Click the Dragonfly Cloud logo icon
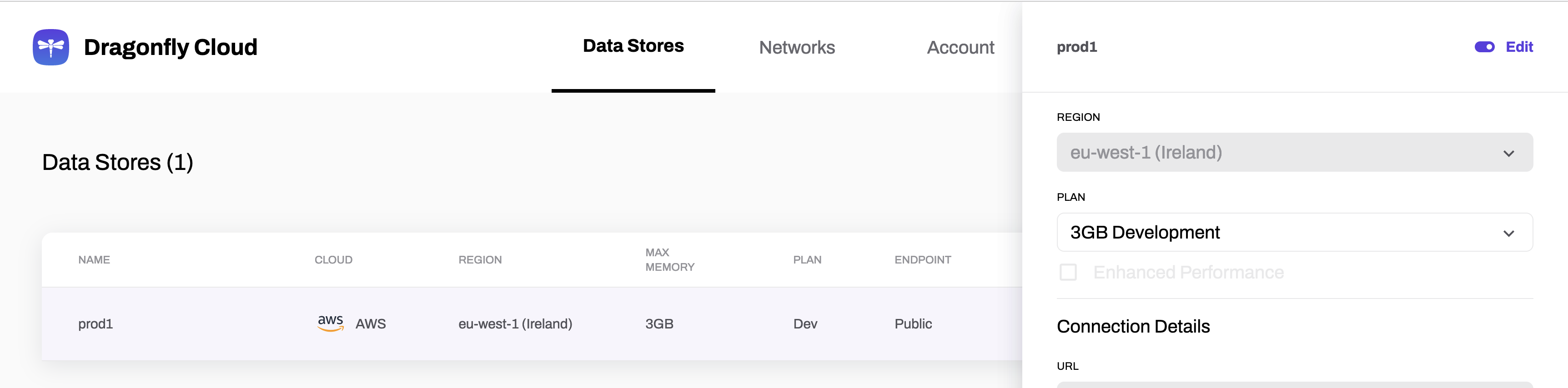The image size is (1568, 388). click(50, 47)
